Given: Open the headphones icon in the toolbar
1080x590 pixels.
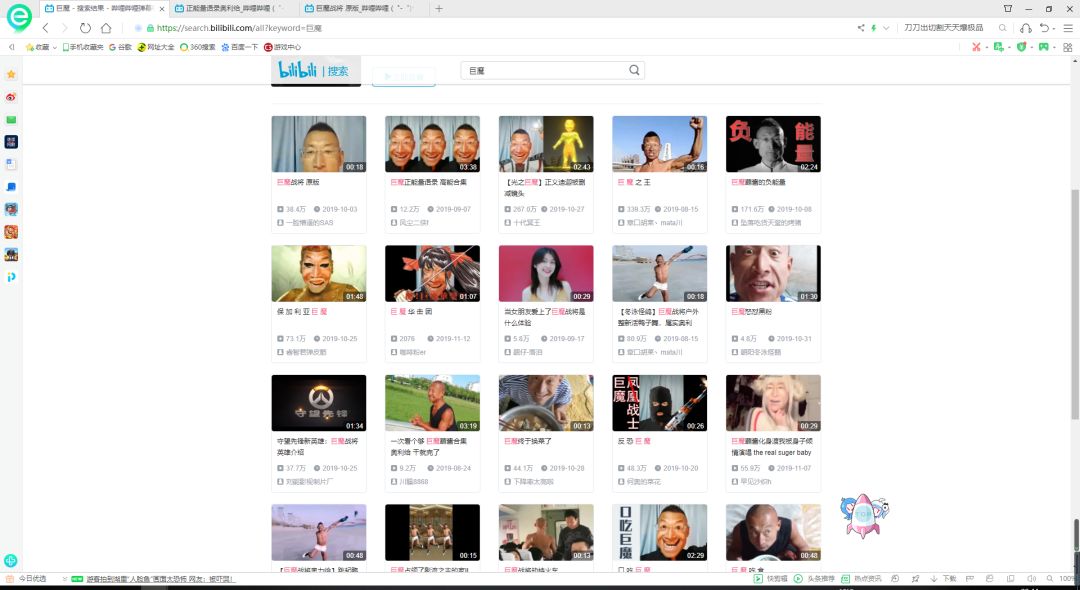Looking at the screenshot, I should pos(1026,28).
